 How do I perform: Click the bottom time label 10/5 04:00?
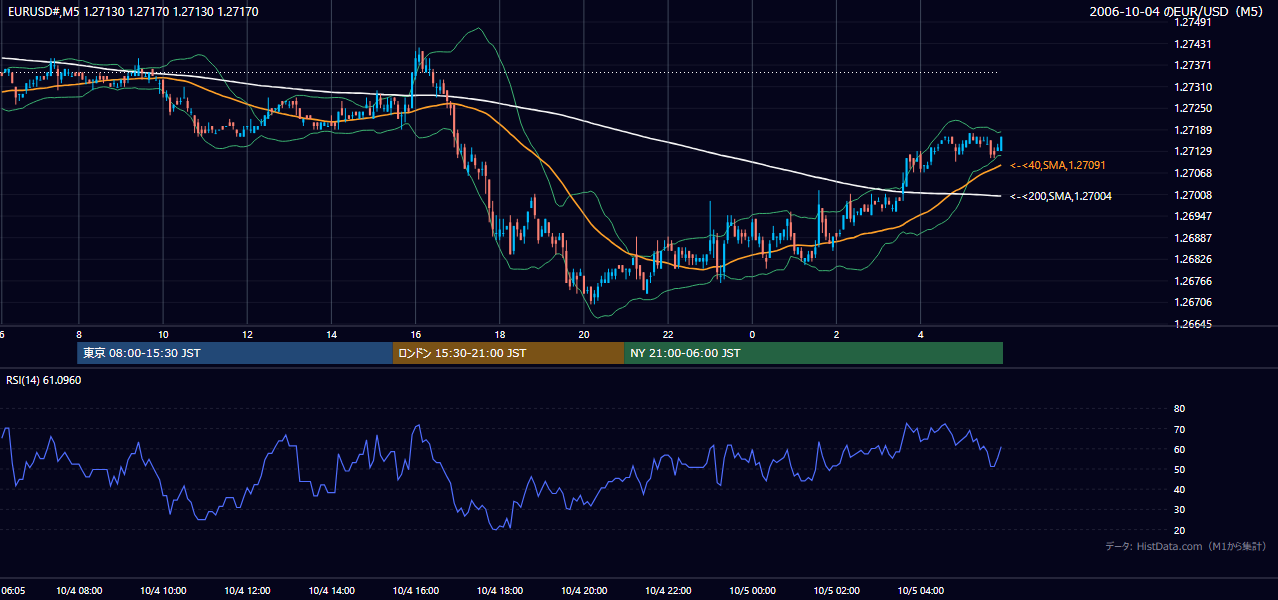(920, 591)
